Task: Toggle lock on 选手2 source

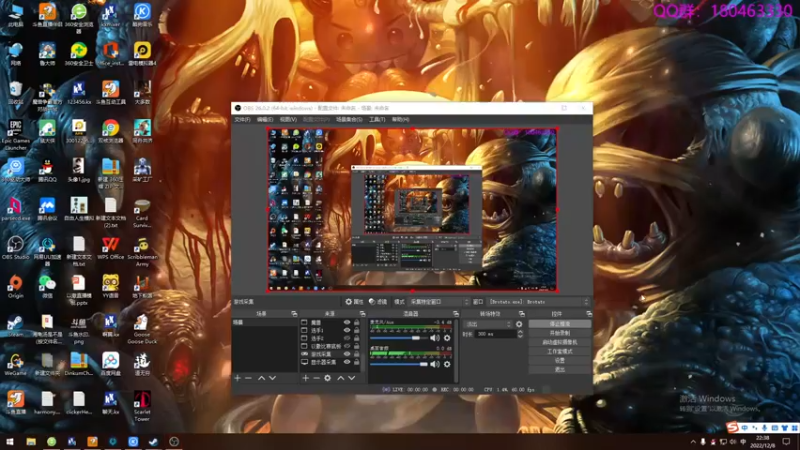Action: [x=357, y=338]
